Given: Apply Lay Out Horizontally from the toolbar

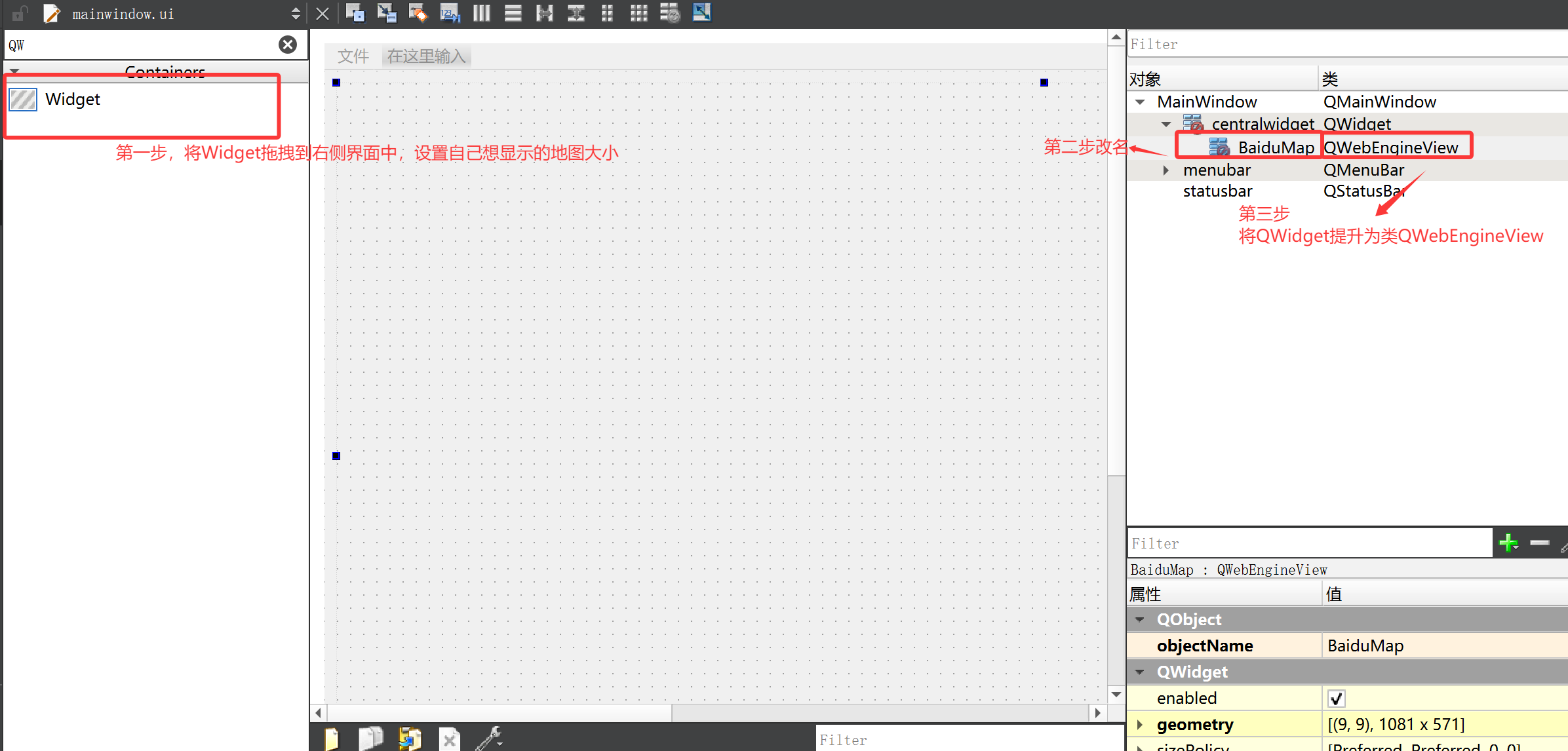Looking at the screenshot, I should [x=482, y=12].
